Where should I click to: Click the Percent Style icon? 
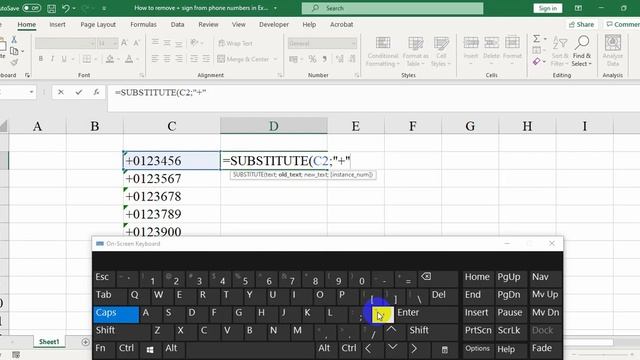click(312, 59)
